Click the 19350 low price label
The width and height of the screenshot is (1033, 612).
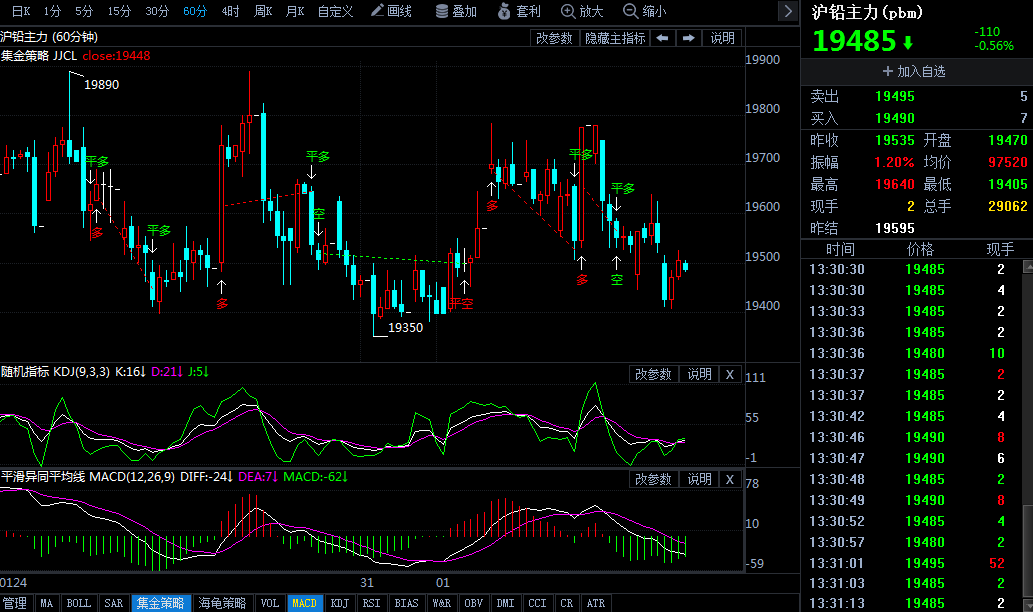[405, 327]
